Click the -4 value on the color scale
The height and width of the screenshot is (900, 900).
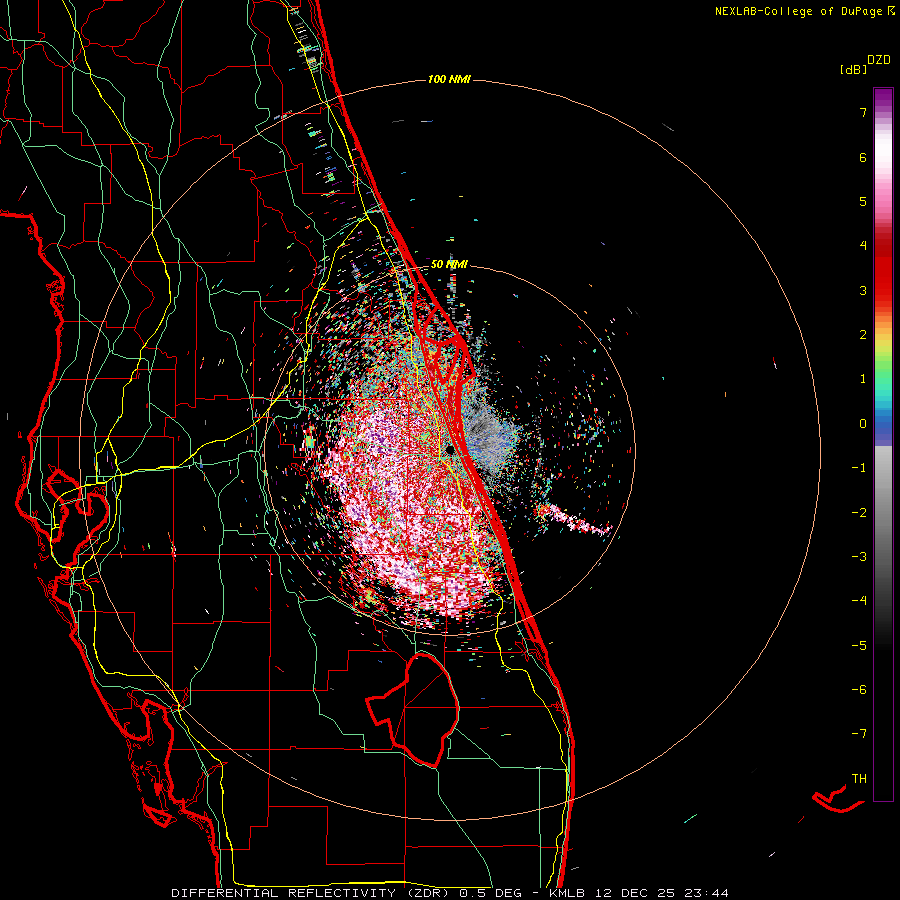coord(859,600)
